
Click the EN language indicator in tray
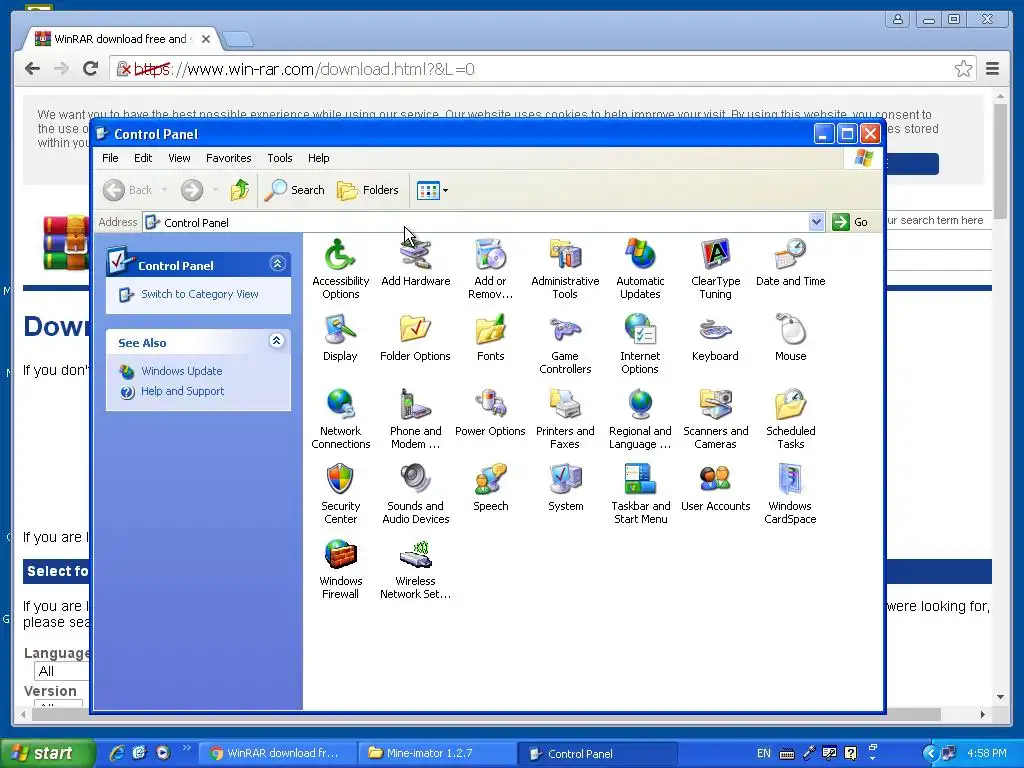click(x=763, y=754)
